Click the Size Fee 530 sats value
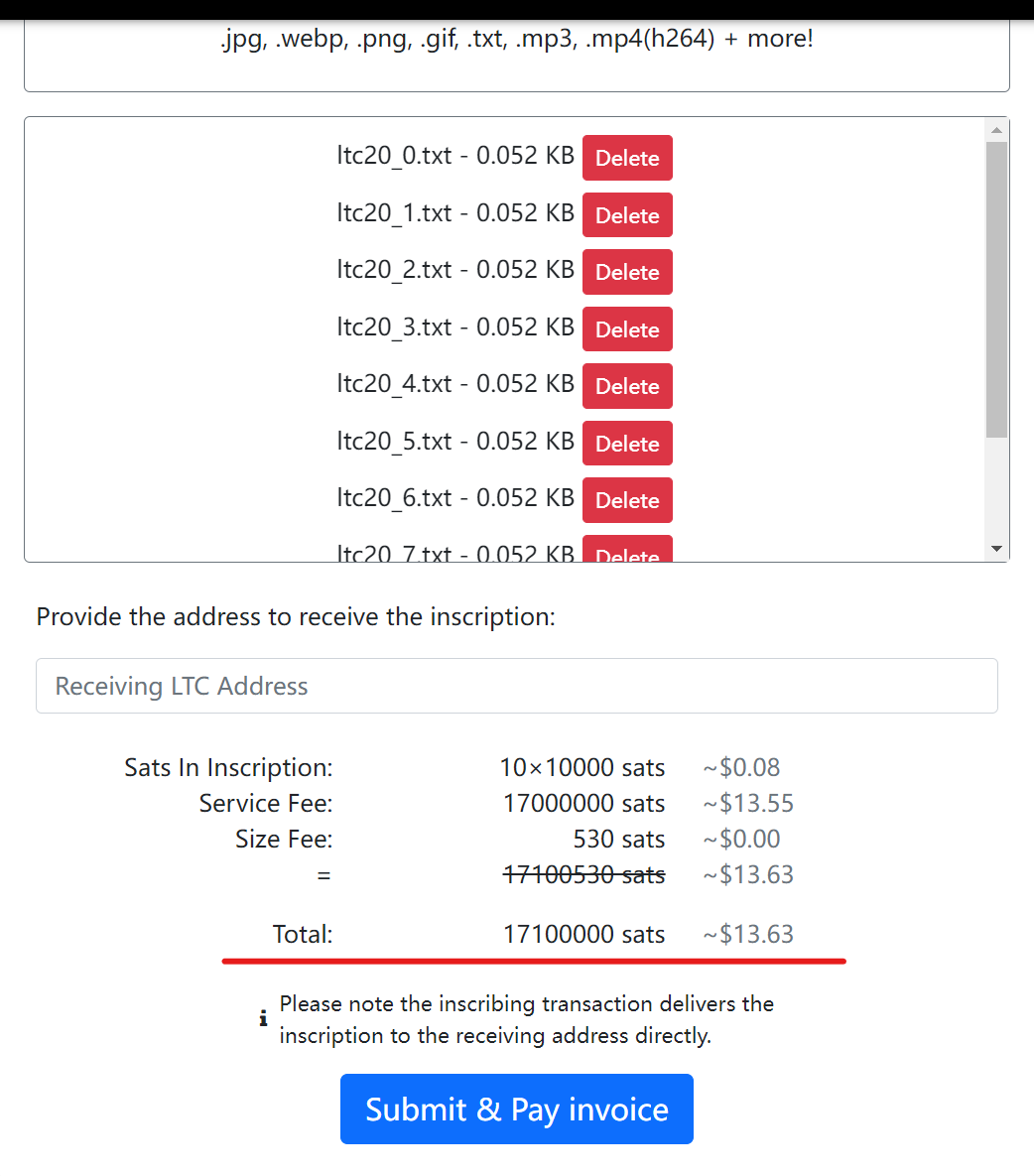Image resolution: width=1034 pixels, height=1176 pixels. pyautogui.click(x=618, y=839)
